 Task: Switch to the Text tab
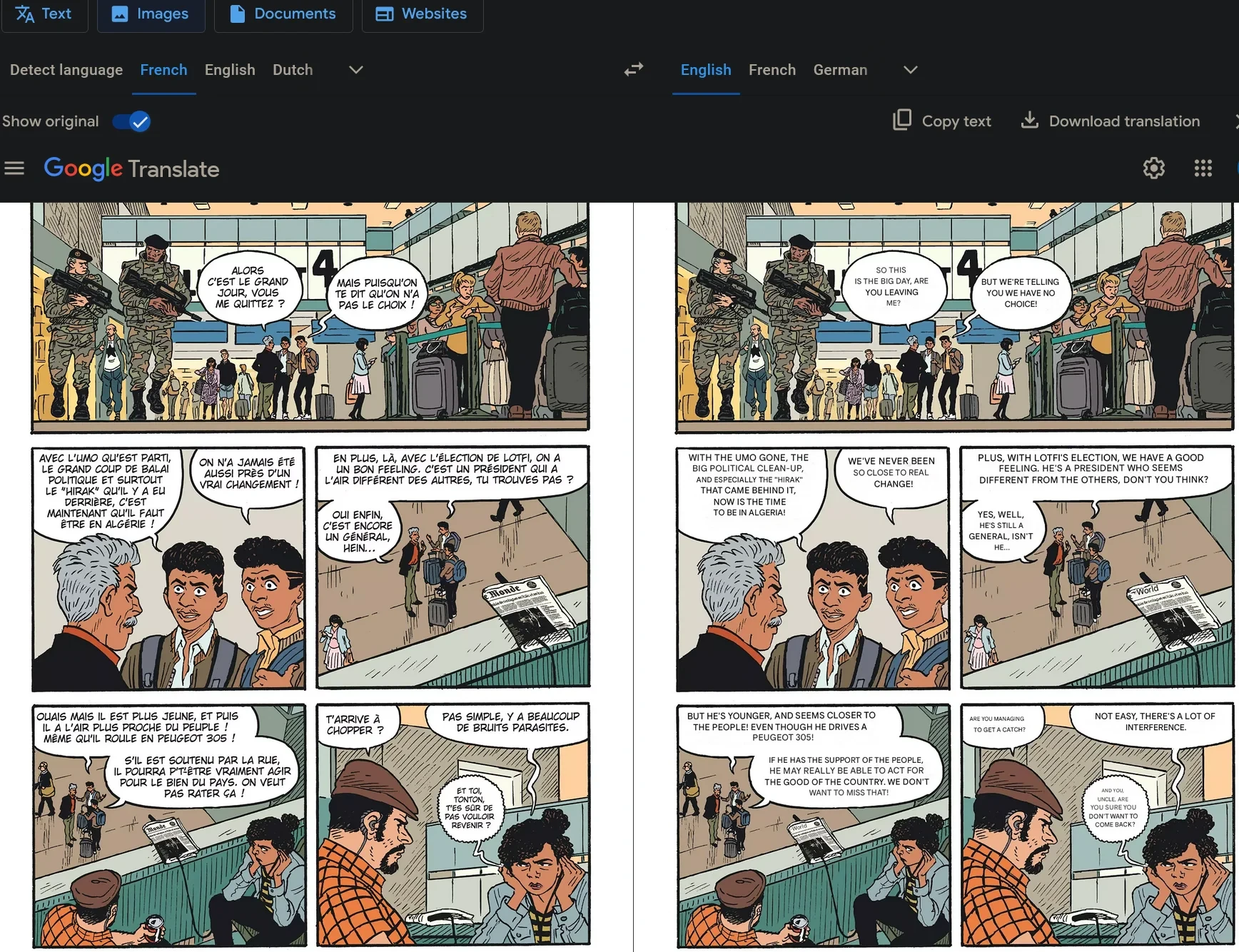[44, 14]
